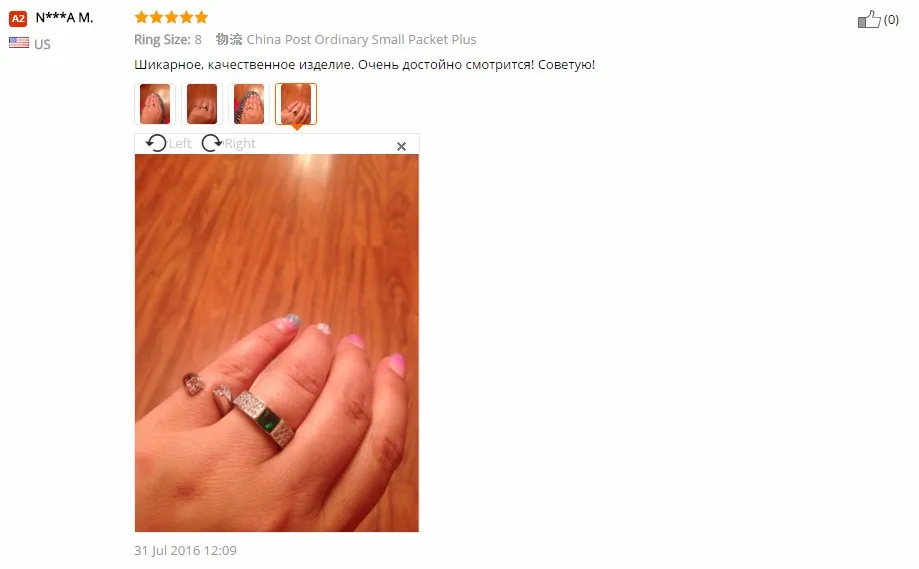Click the five-star rating

coord(171,17)
